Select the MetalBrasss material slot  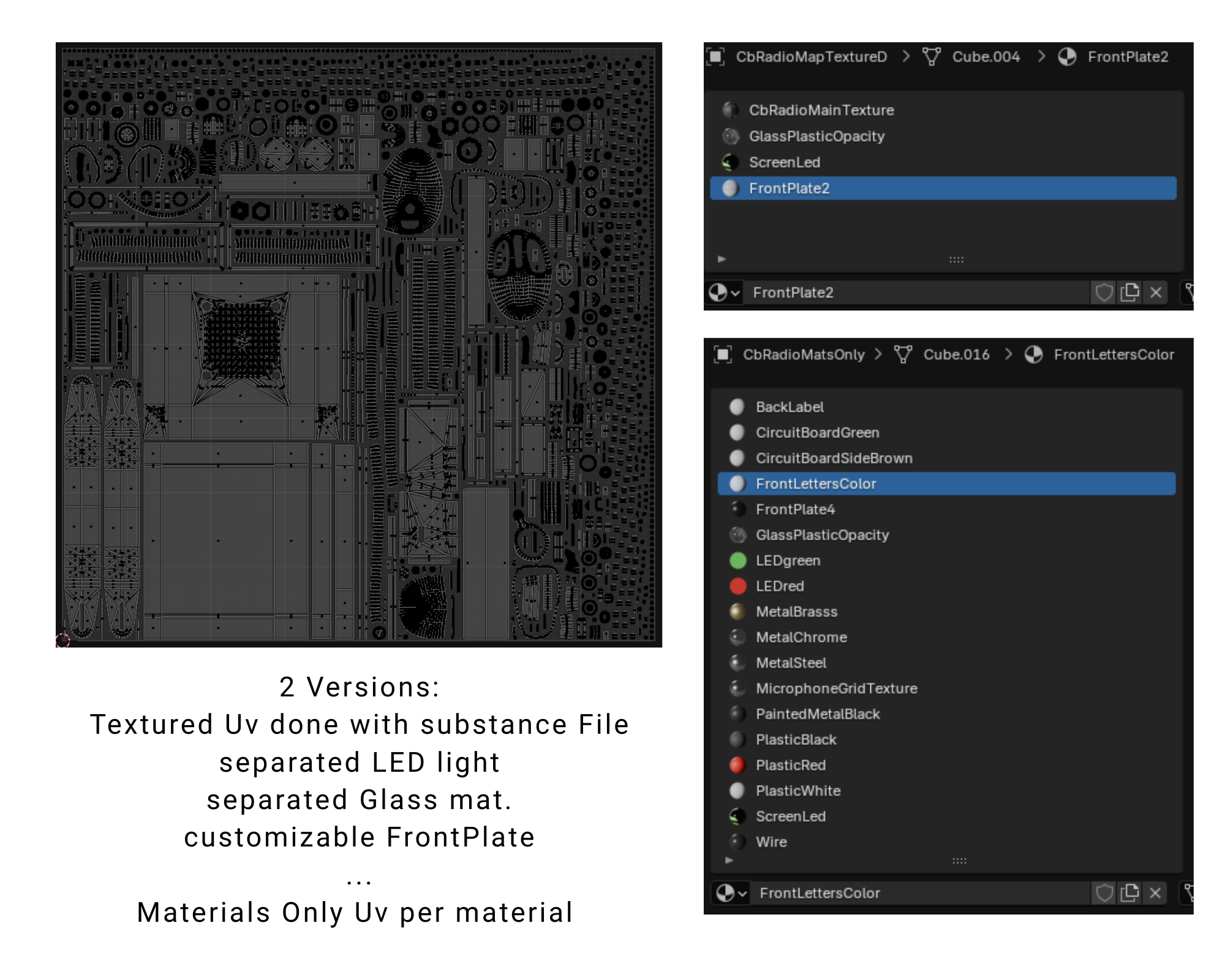(796, 612)
